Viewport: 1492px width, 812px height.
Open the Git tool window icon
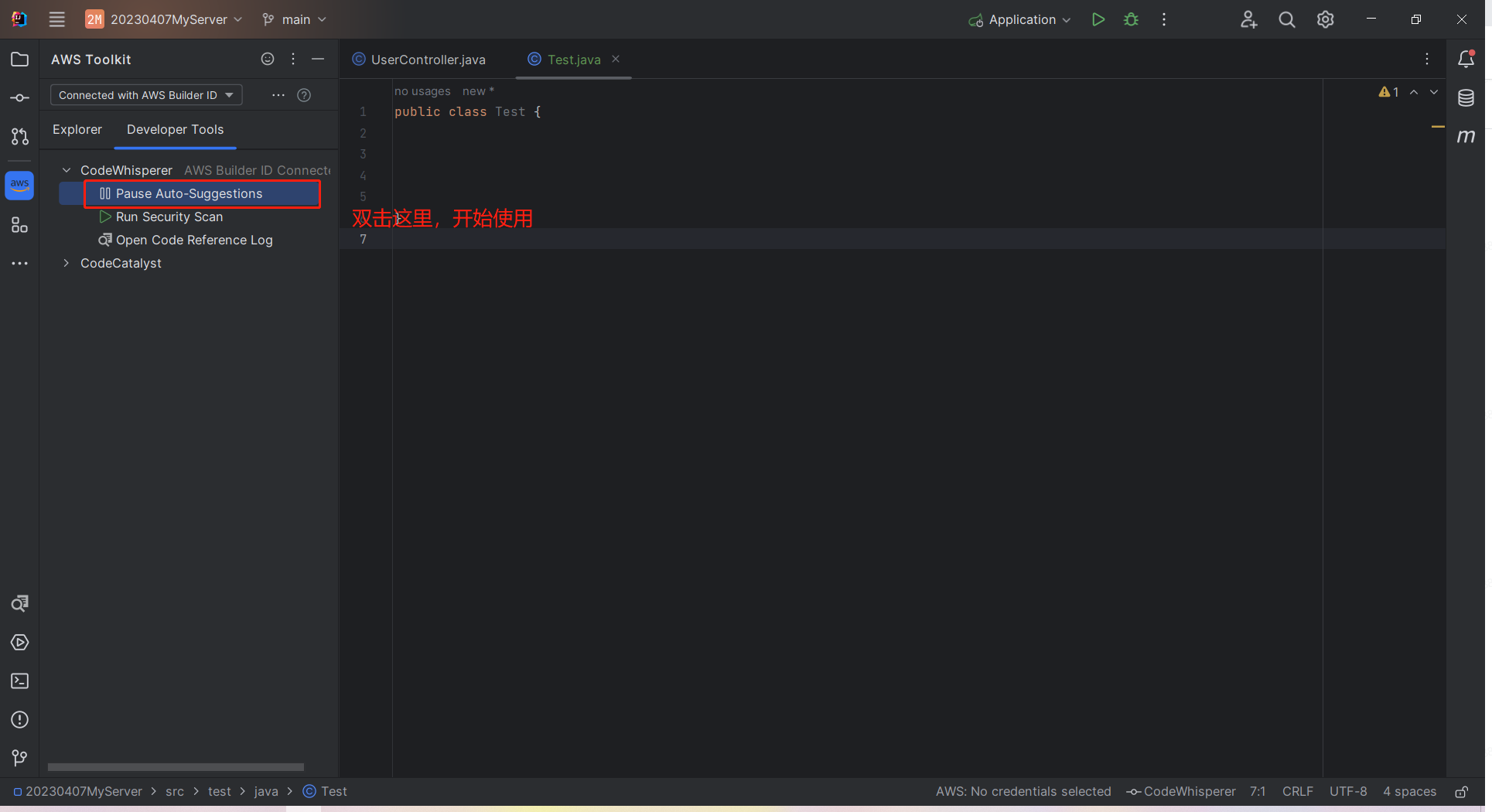tap(20, 758)
